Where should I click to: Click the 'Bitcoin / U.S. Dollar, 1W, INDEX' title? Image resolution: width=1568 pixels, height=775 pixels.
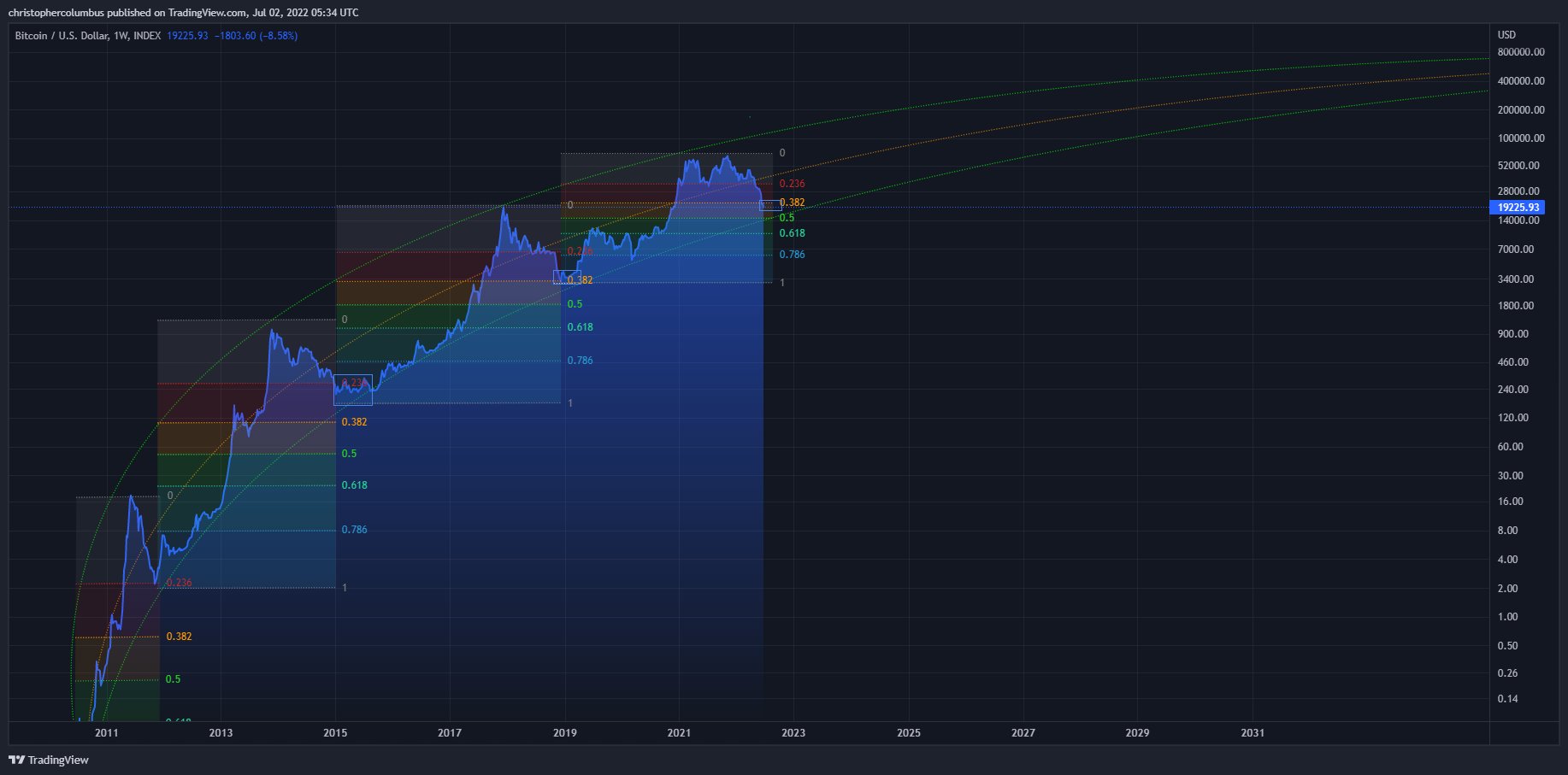pyautogui.click(x=87, y=36)
